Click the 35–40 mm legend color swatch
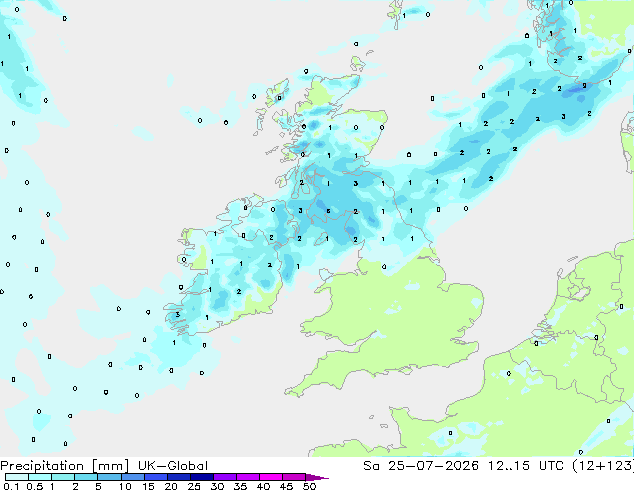The height and width of the screenshot is (490, 634). 248,477
